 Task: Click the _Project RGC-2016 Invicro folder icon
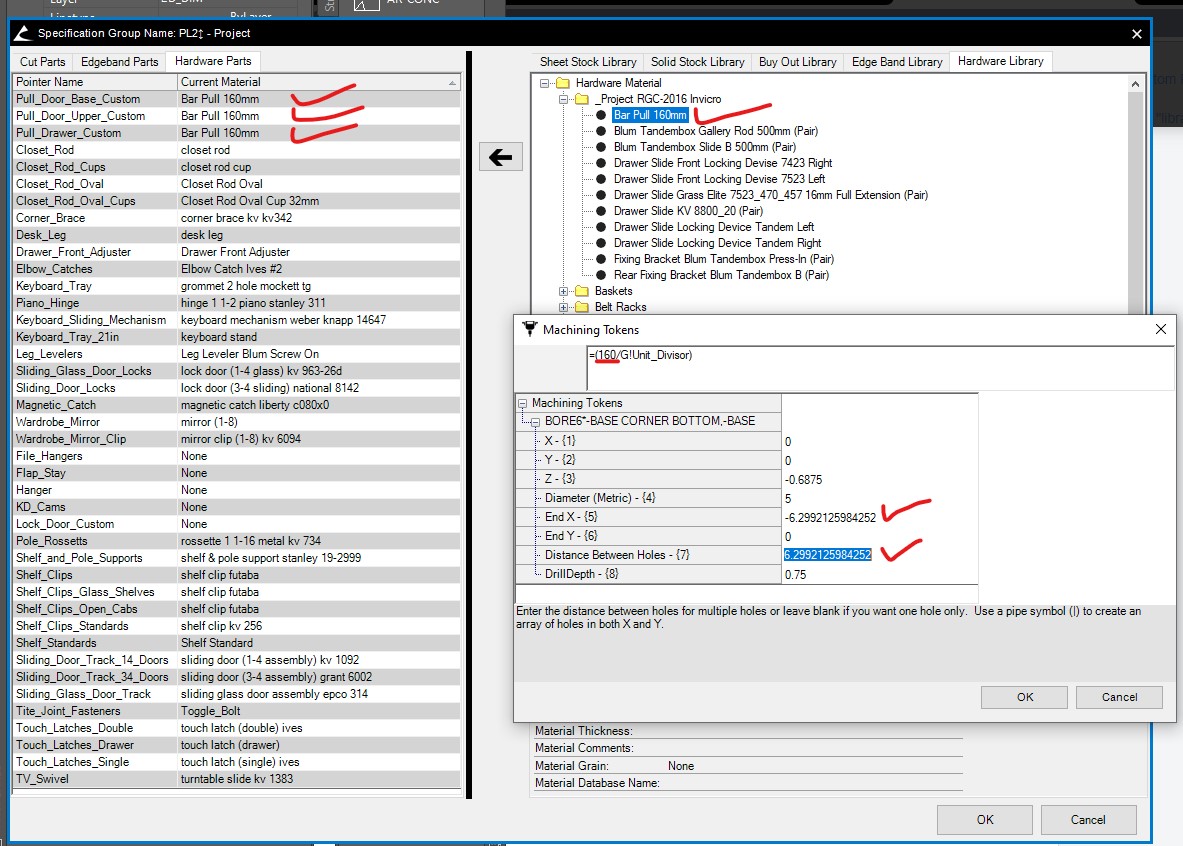pyautogui.click(x=582, y=99)
